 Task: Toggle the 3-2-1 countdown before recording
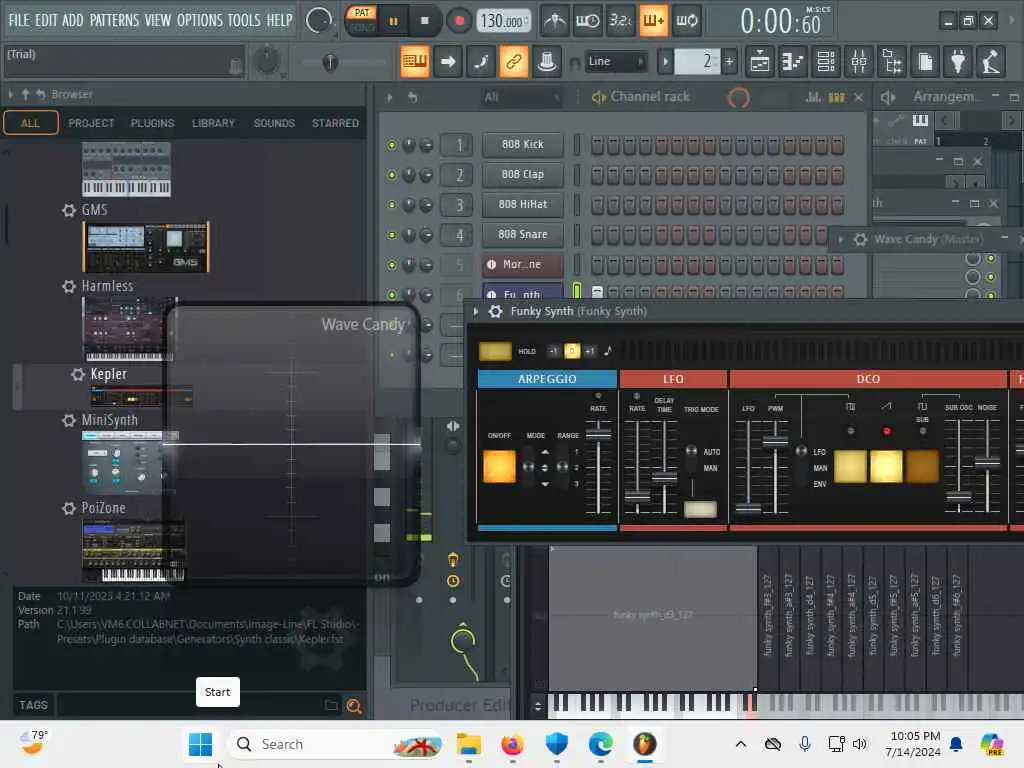point(620,21)
